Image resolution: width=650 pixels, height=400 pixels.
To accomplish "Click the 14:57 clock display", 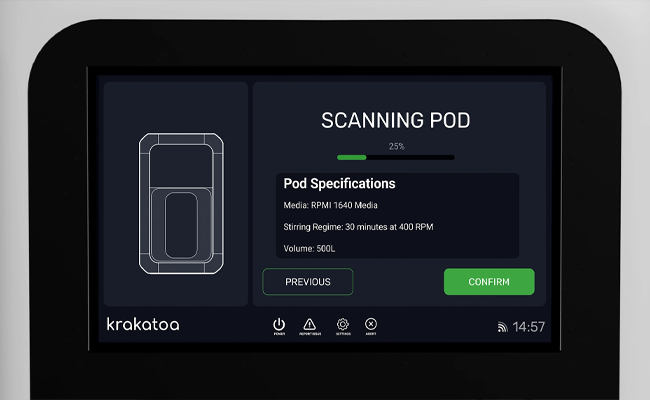I will click(529, 327).
